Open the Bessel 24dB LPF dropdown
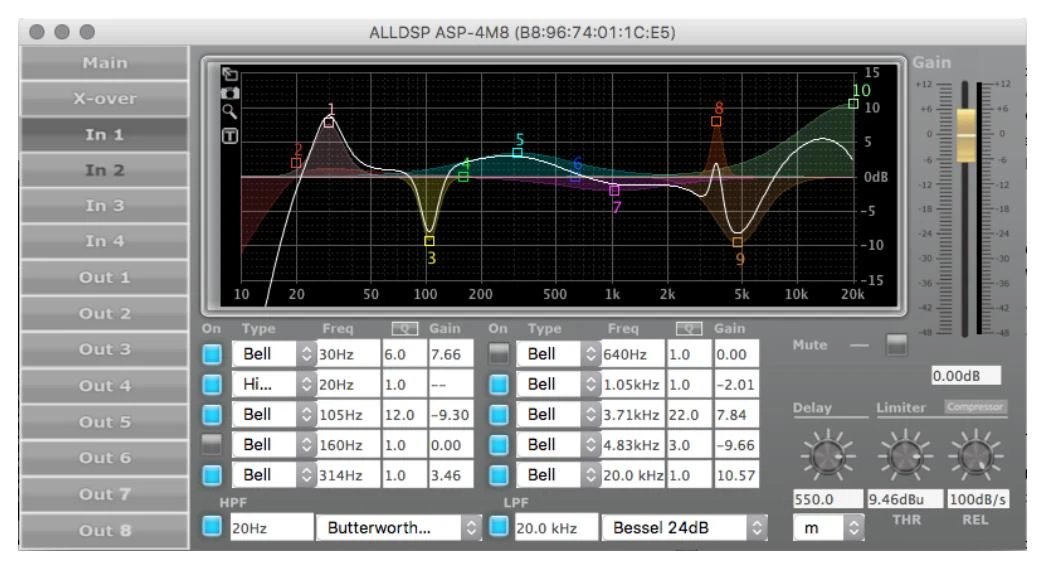This screenshot has width=1044, height=570. [x=684, y=528]
